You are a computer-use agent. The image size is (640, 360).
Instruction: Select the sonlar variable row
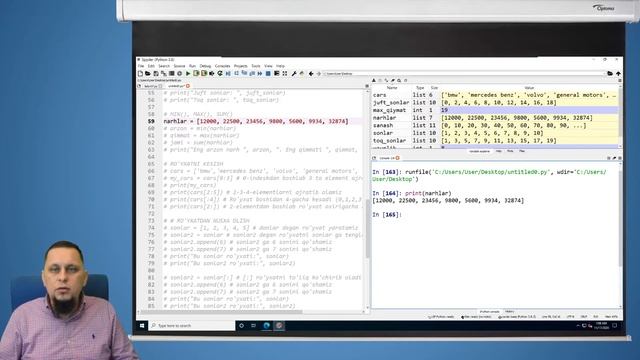pyautogui.click(x=495, y=133)
